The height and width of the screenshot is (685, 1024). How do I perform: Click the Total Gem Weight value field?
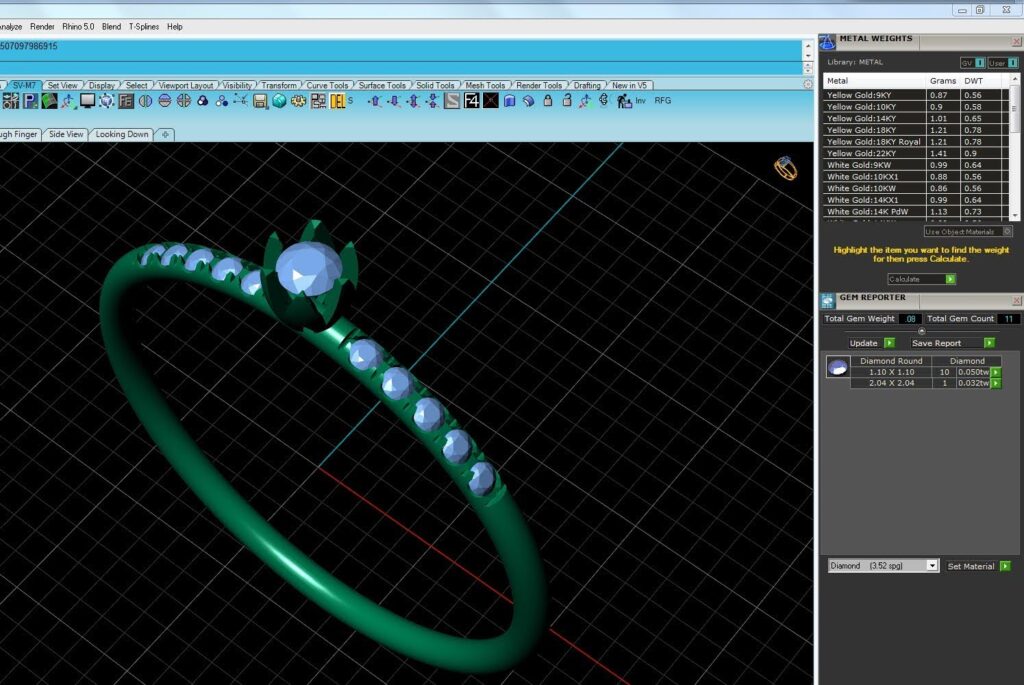(x=910, y=319)
